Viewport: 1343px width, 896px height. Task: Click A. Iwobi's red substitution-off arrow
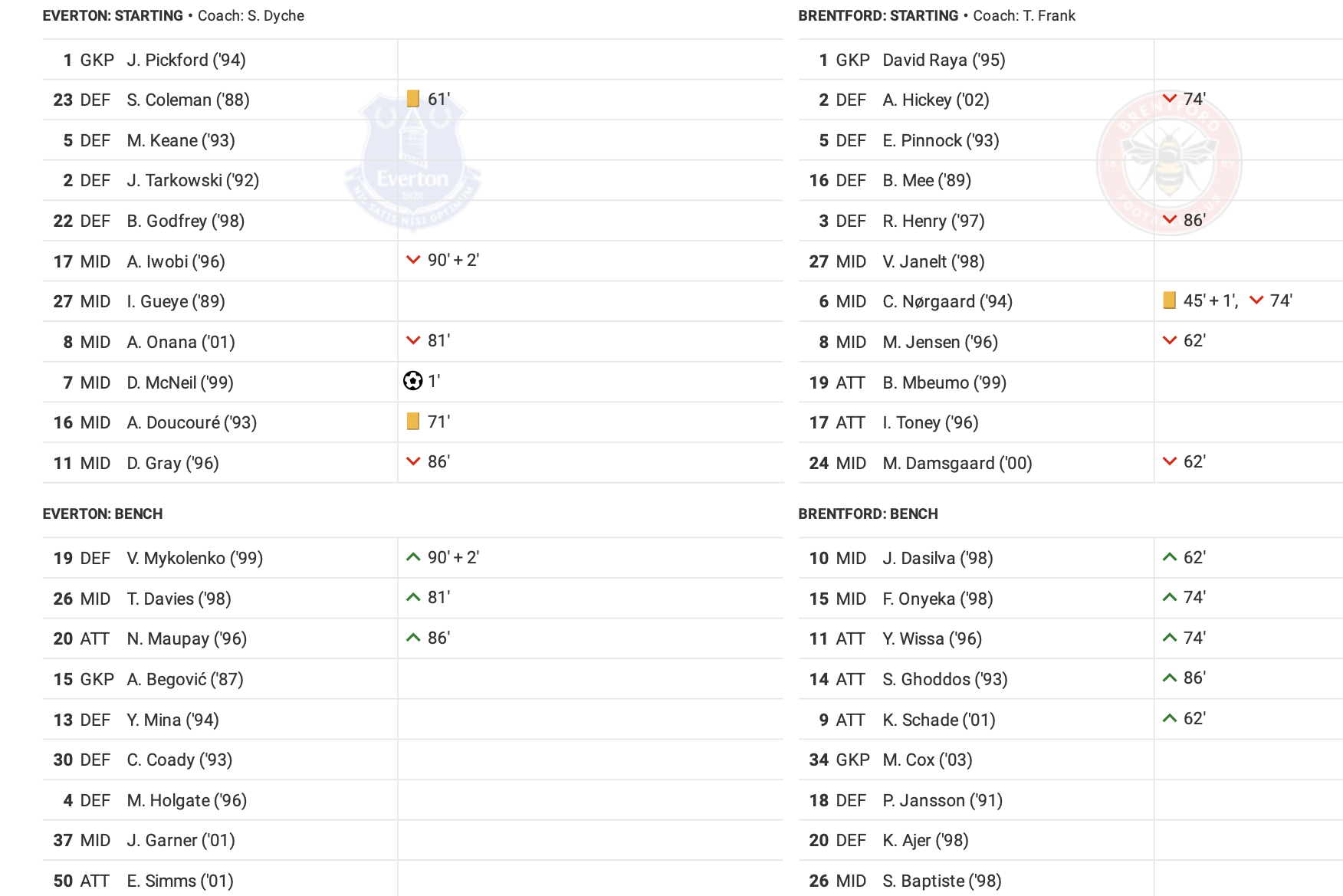pos(413,260)
